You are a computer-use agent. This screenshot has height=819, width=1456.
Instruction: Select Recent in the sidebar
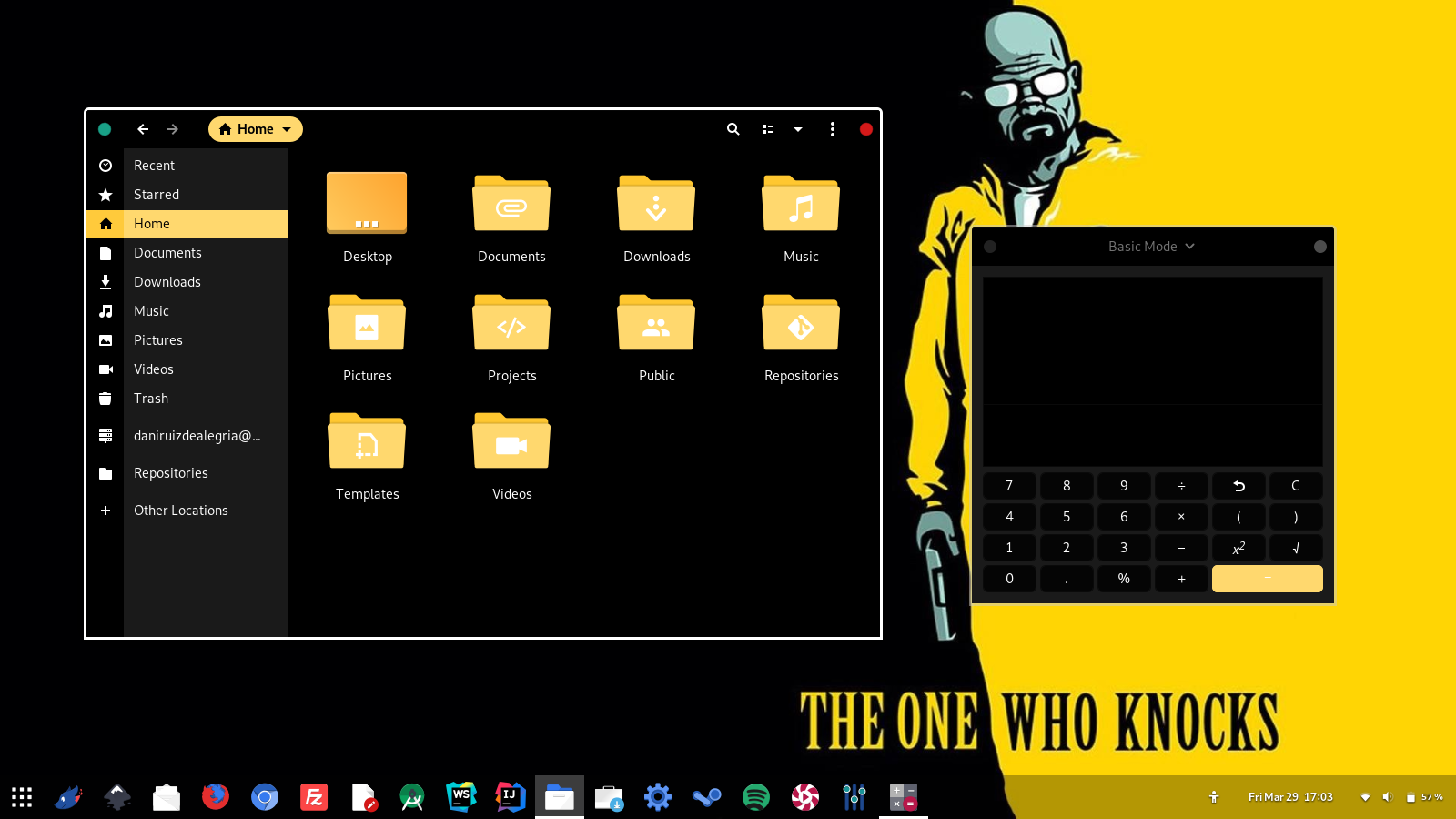(187, 166)
